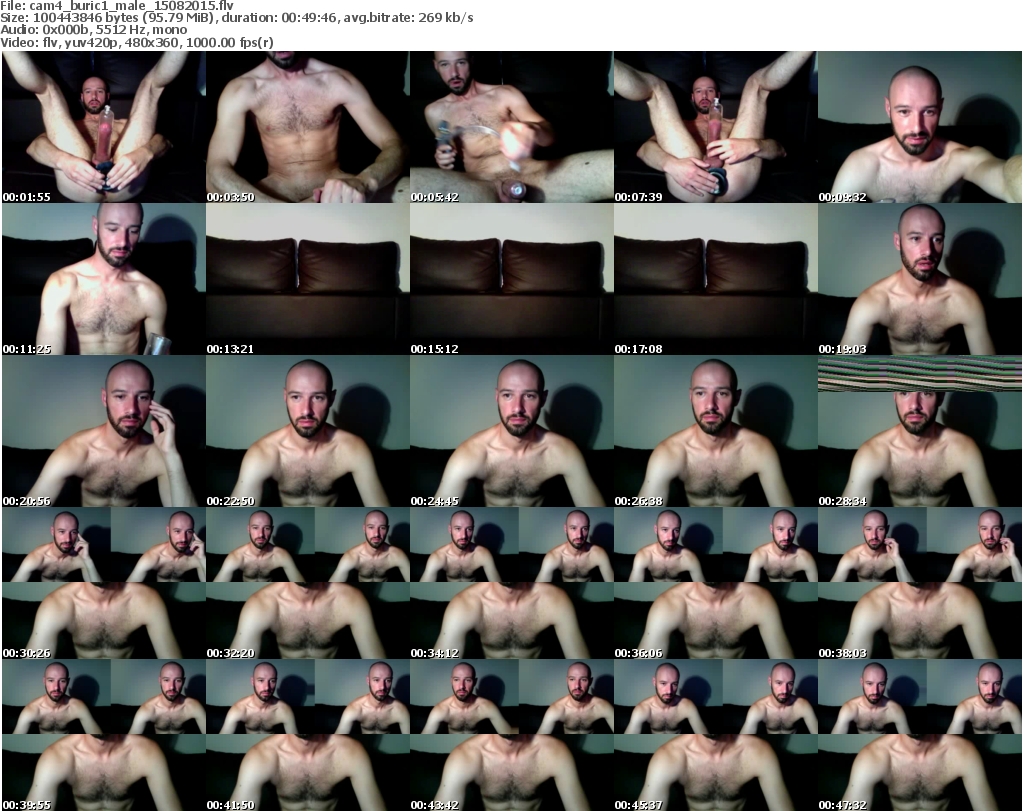Open the frame stamped 00:19:03
Image resolution: width=1024 pixels, height=811 pixels.
click(x=920, y=279)
